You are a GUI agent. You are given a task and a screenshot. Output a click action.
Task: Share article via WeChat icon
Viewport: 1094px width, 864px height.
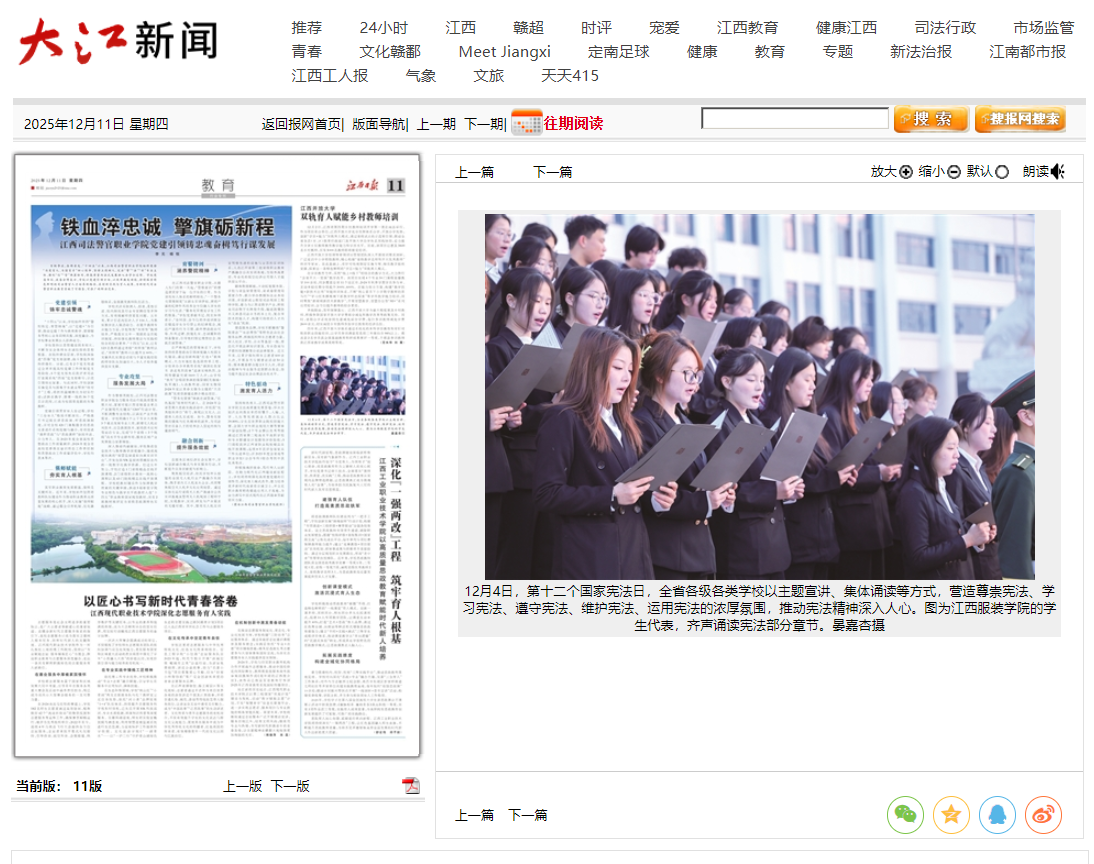[905, 815]
